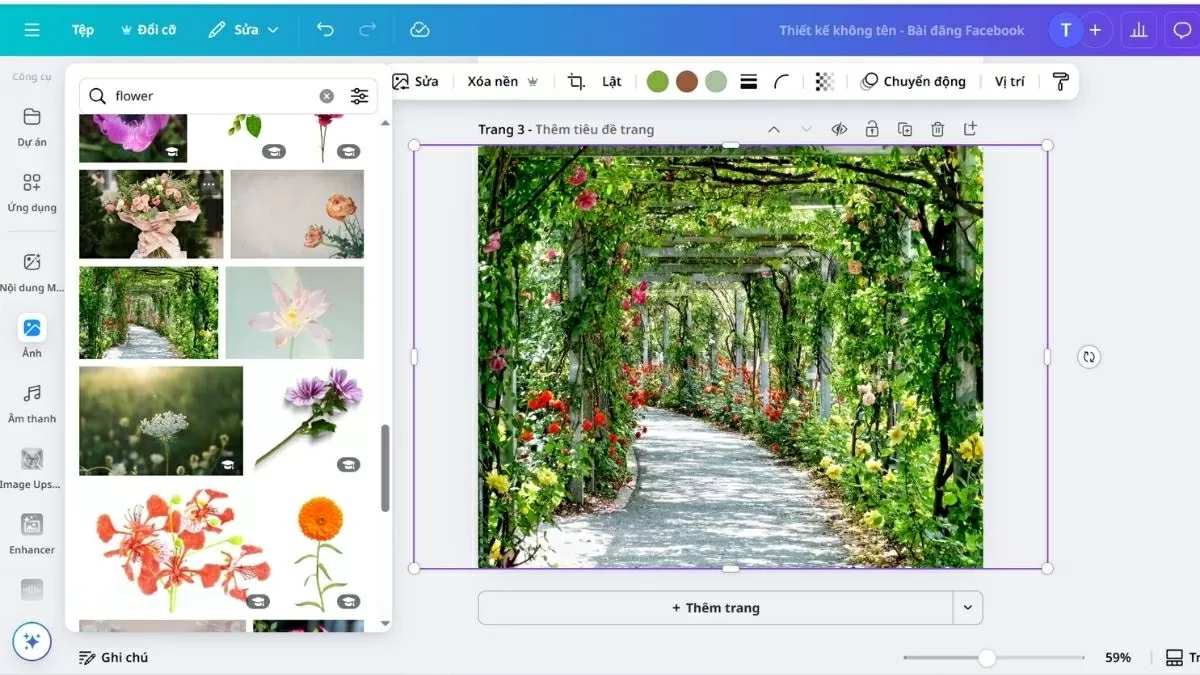This screenshot has height=675, width=1200.
Task: Click the pink lotus flower thumbnail
Action: click(x=294, y=312)
